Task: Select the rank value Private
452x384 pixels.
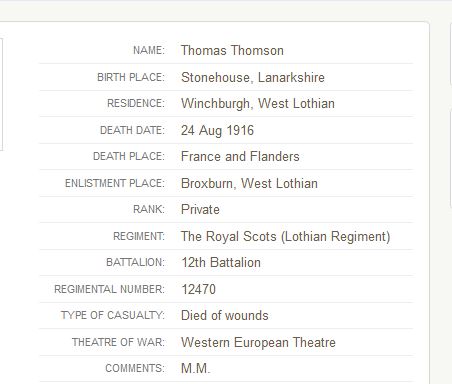Action: click(200, 209)
